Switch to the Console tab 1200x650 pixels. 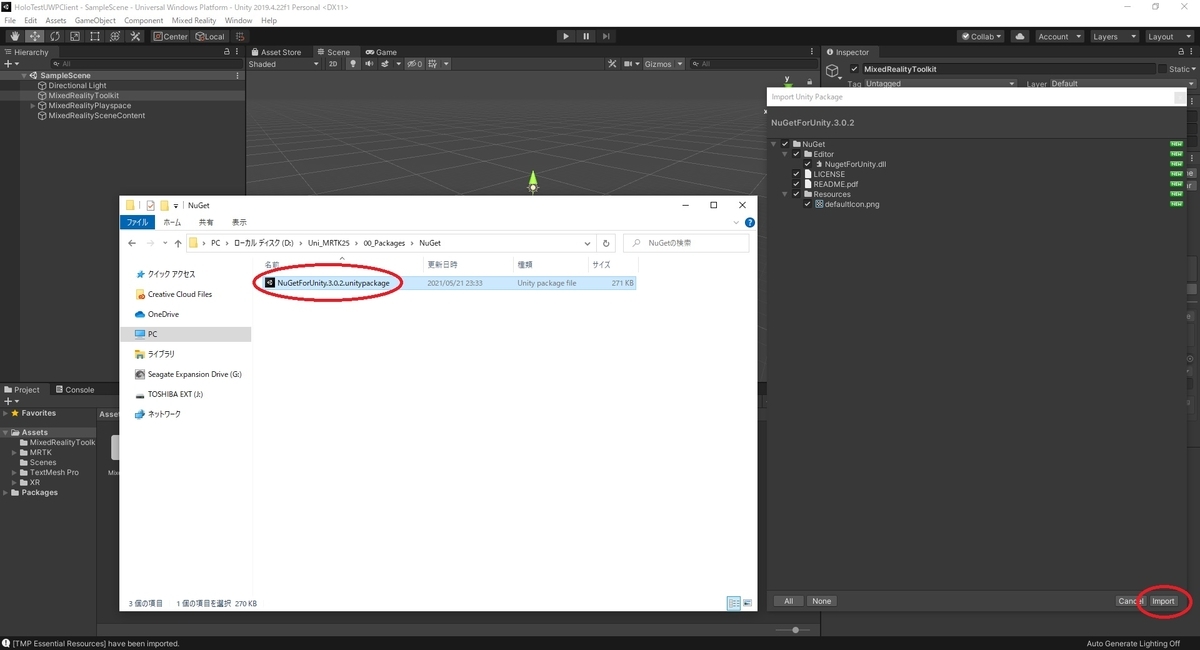click(74, 390)
